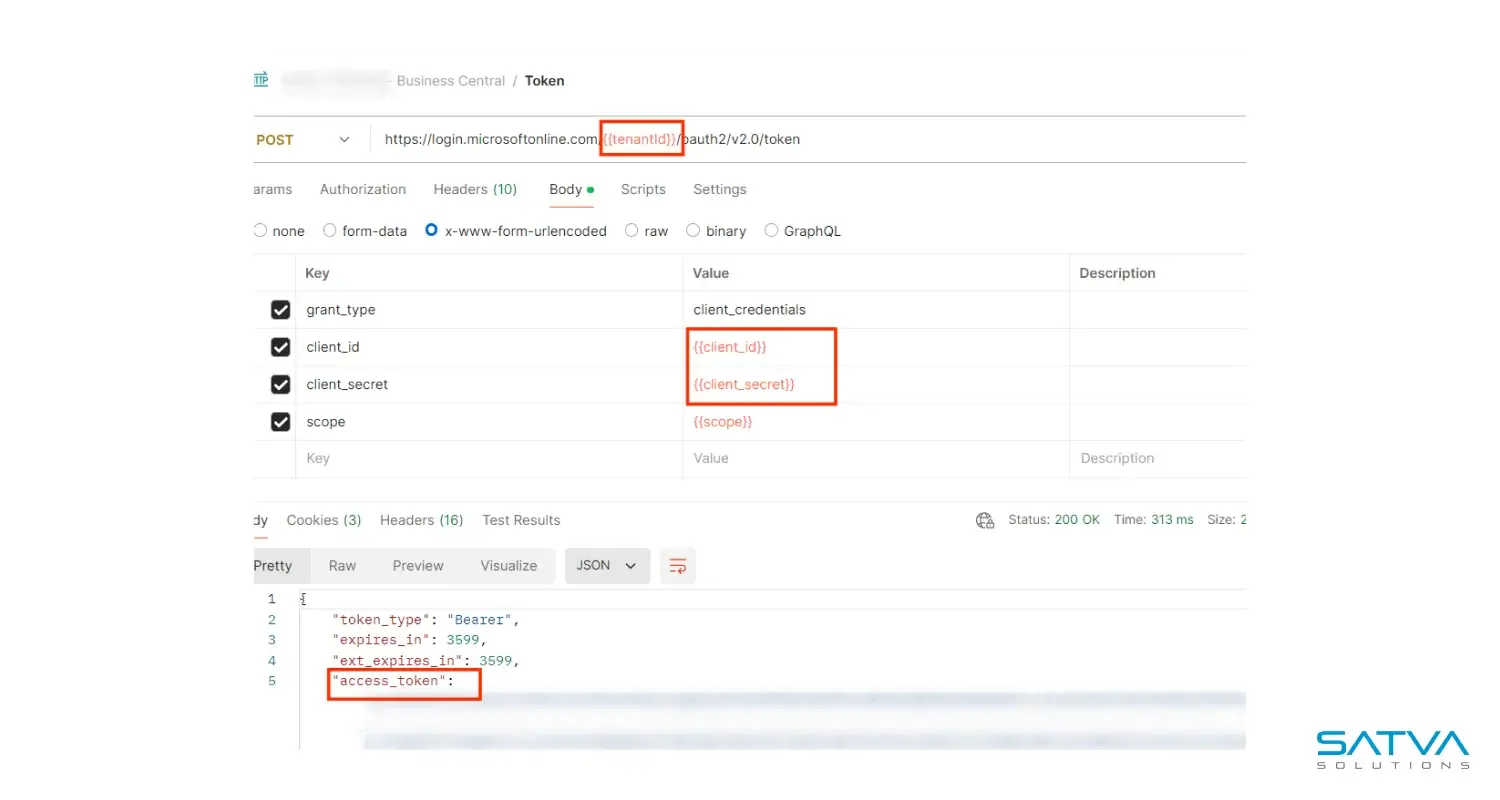Click the scope key cell

[x=489, y=422]
